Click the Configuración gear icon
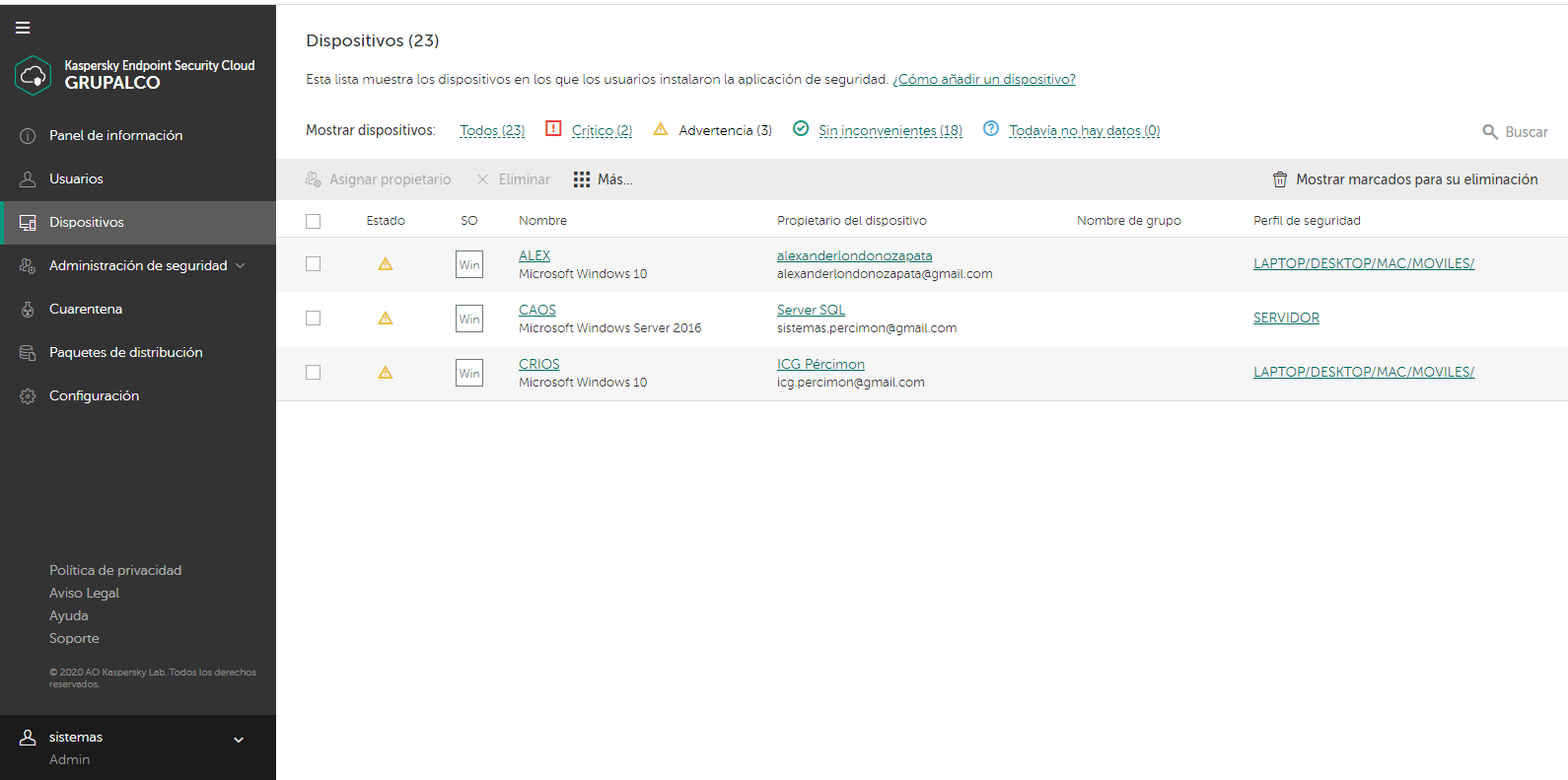 [x=28, y=396]
